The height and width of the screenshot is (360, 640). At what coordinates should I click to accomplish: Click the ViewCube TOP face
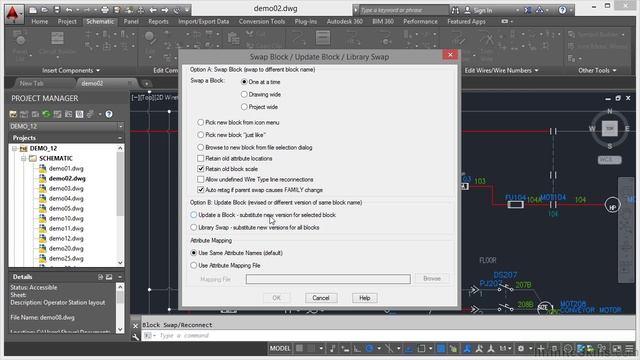coord(609,128)
